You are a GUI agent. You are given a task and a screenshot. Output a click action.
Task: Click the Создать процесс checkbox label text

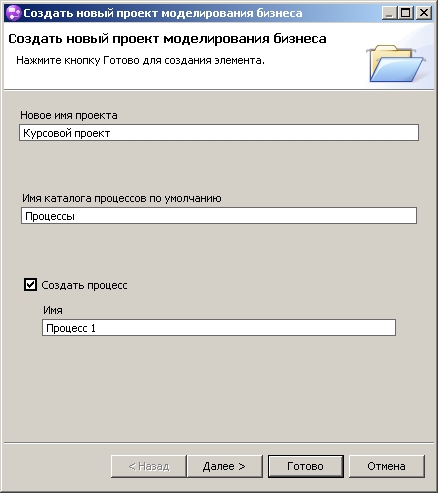pyautogui.click(x=84, y=285)
